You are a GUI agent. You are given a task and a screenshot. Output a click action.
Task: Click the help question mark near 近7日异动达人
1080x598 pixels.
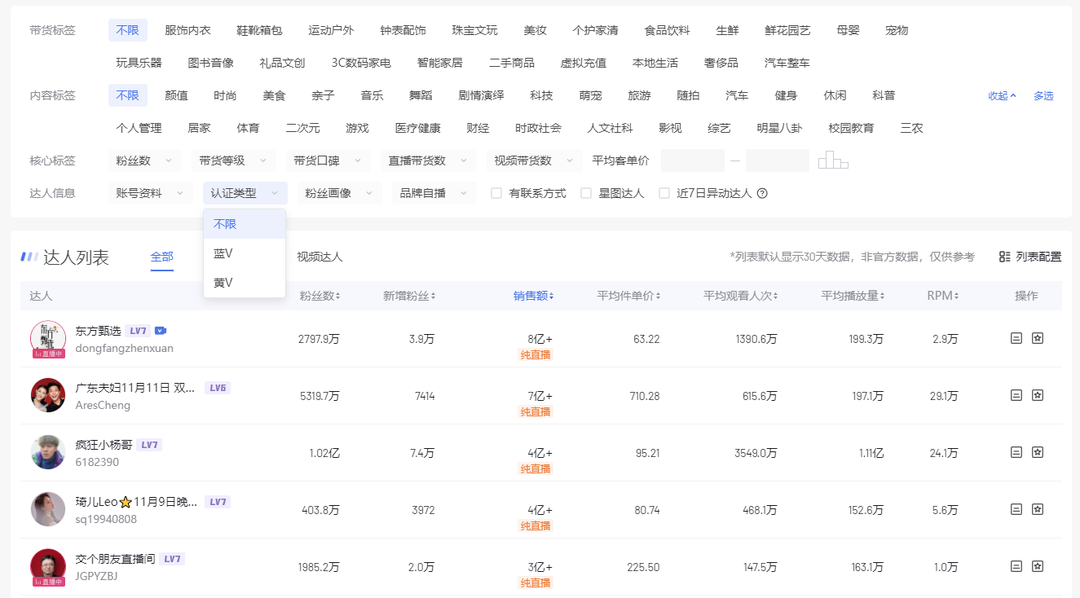[764, 193]
